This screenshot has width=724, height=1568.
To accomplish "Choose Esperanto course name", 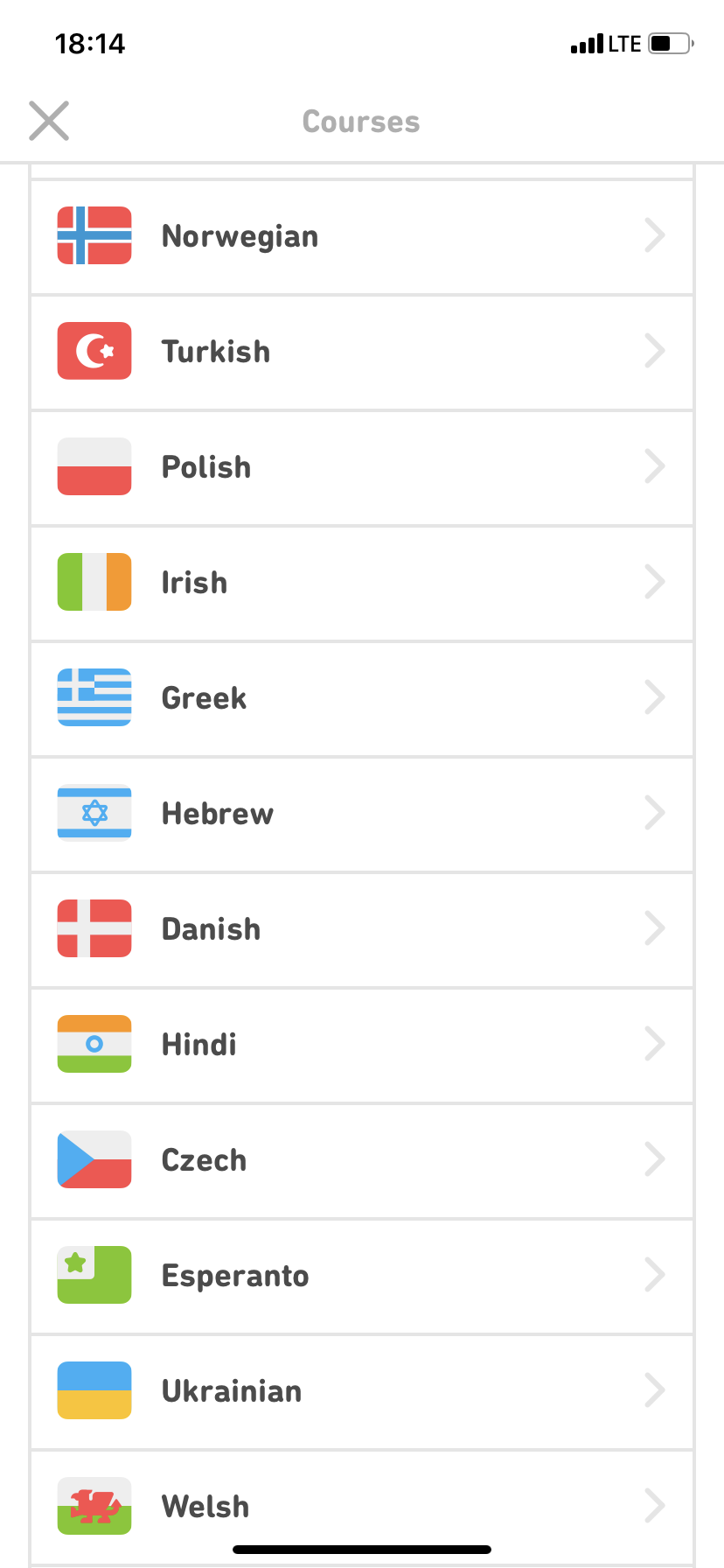I will tap(235, 1276).
